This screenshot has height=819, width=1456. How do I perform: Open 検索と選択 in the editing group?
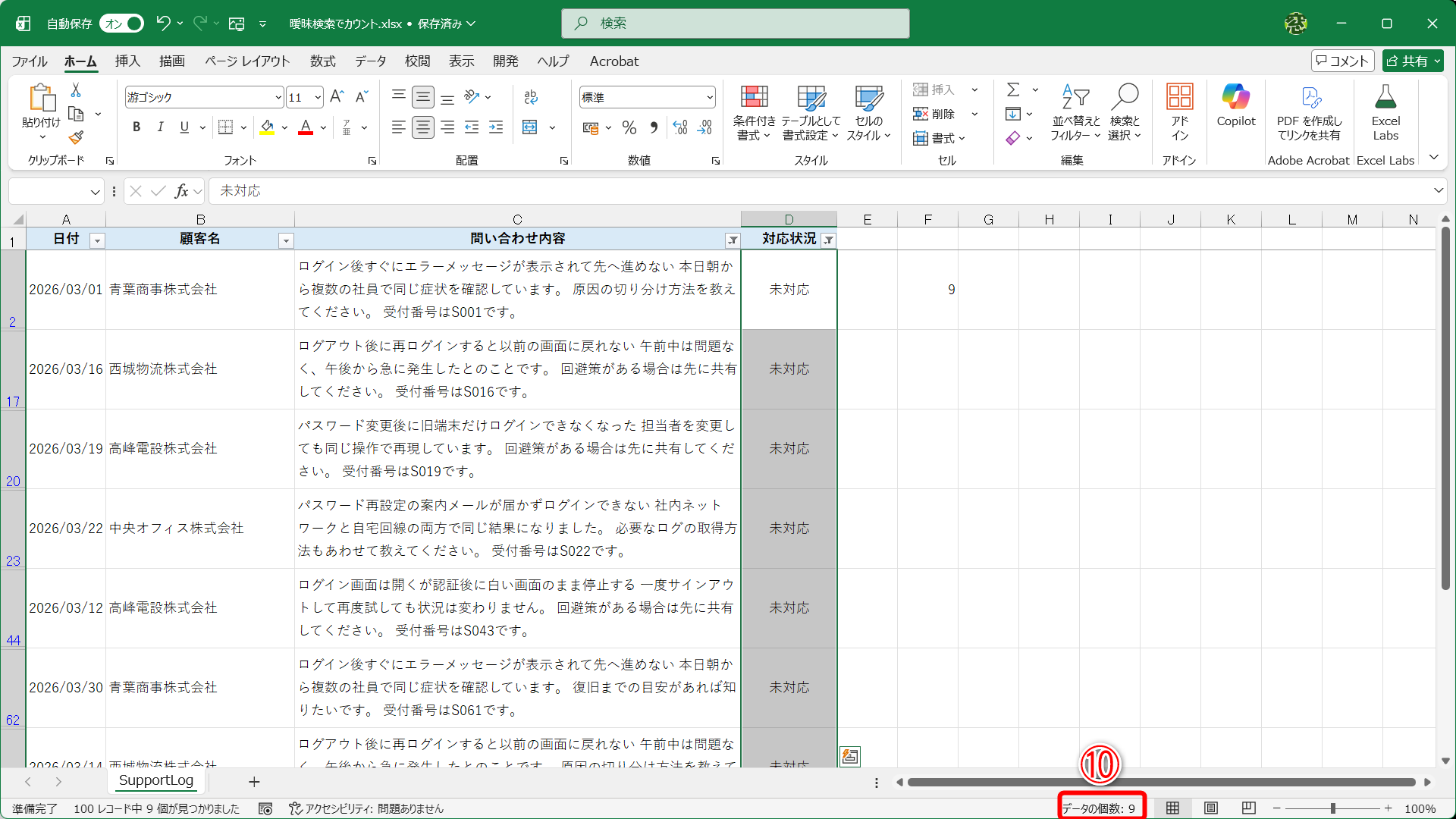(1125, 112)
